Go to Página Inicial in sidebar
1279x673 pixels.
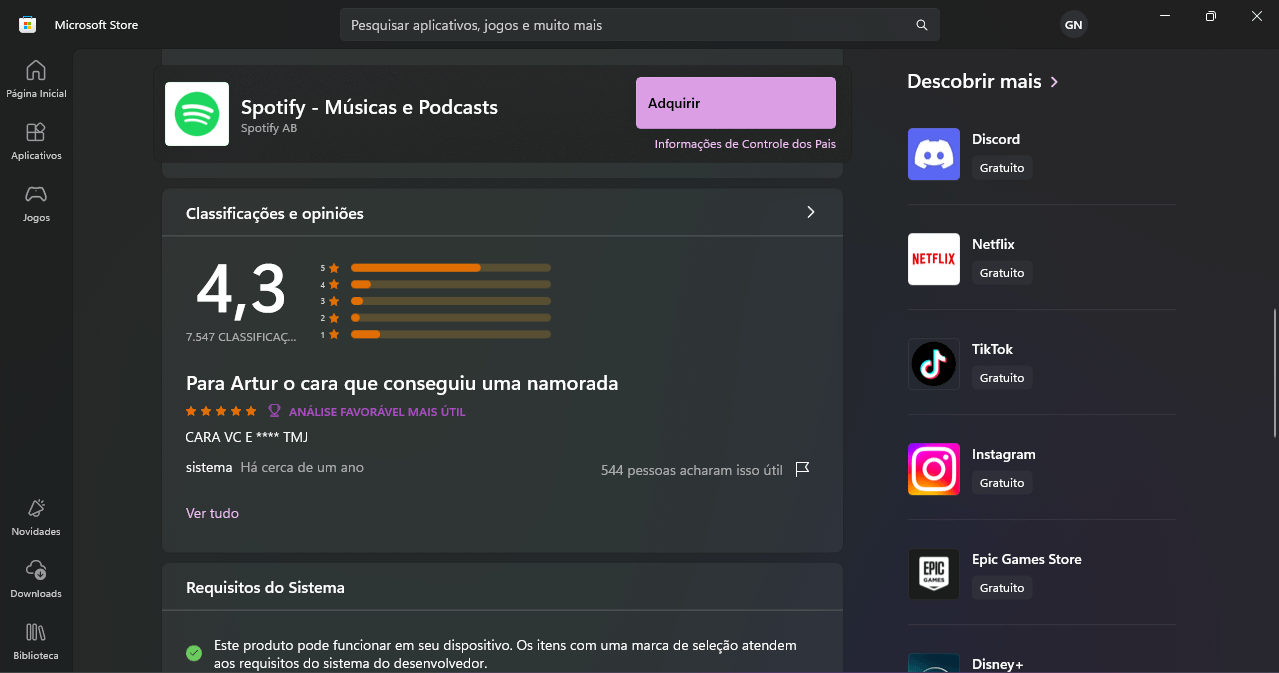pyautogui.click(x=36, y=79)
